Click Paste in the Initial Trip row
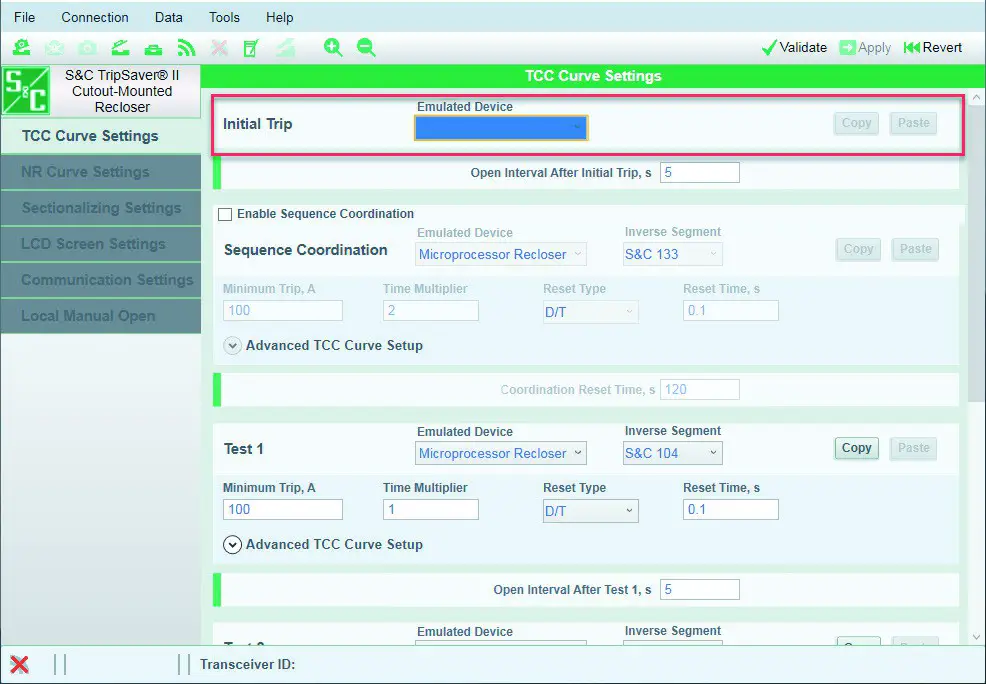Viewport: 986px width, 684px height. tap(913, 123)
